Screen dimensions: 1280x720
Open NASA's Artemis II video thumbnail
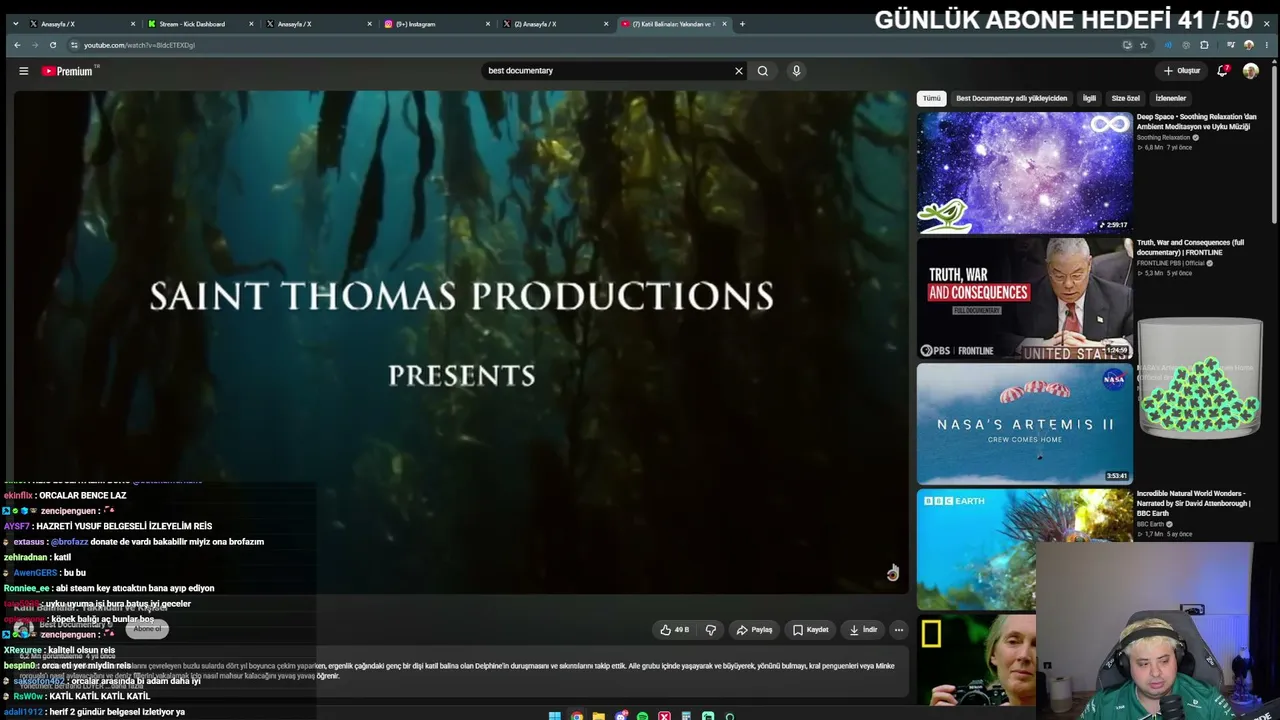(1025, 424)
